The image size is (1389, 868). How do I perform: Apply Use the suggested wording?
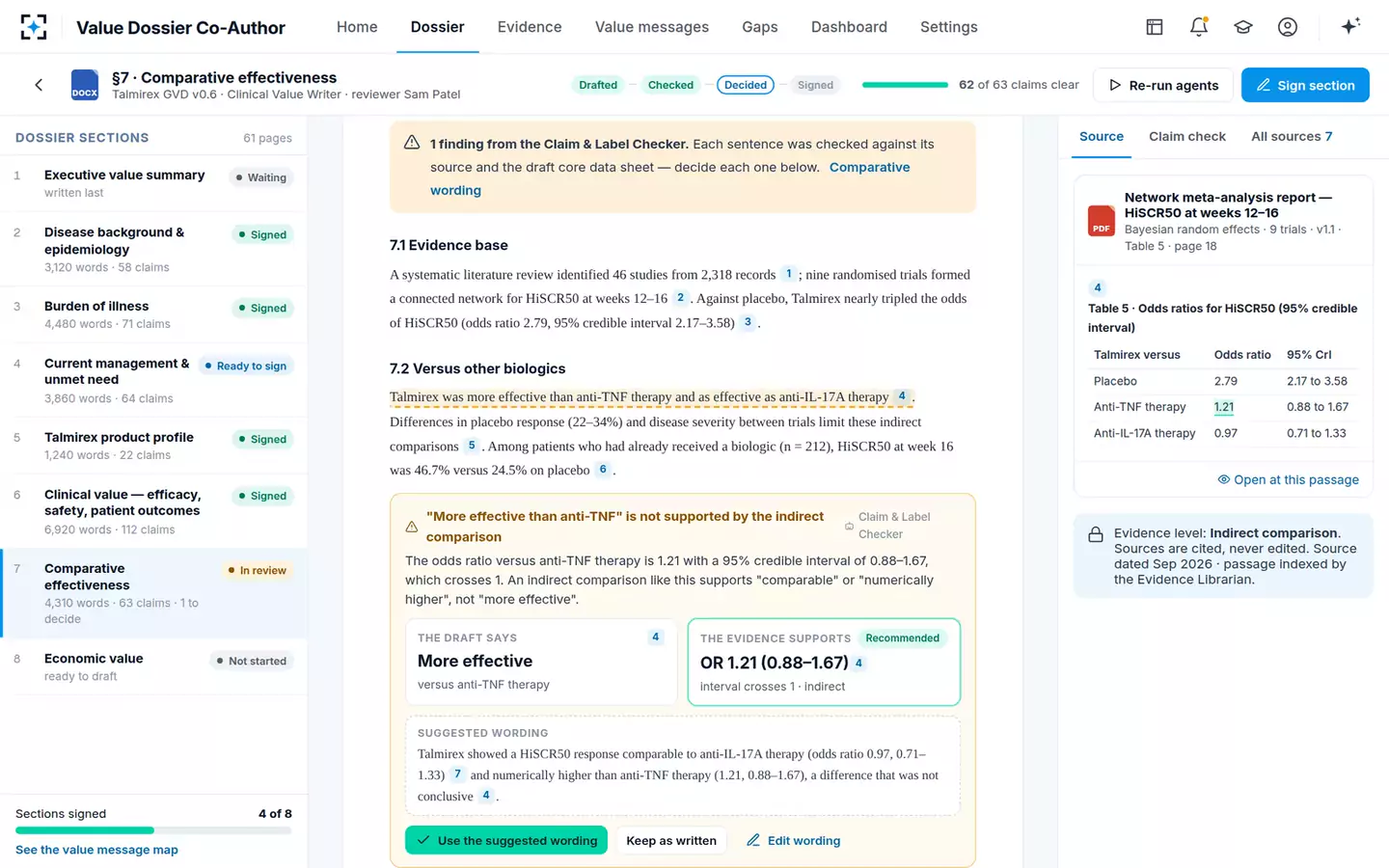point(506,841)
